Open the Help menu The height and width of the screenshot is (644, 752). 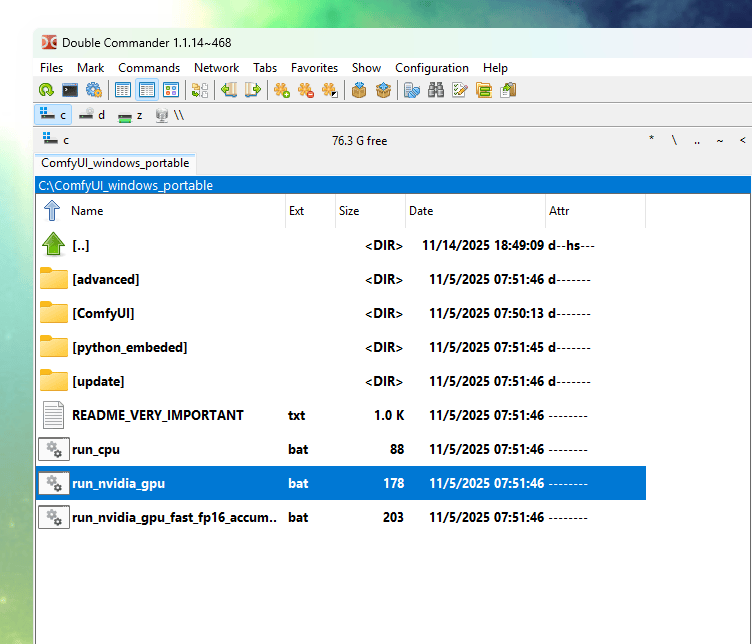[495, 68]
